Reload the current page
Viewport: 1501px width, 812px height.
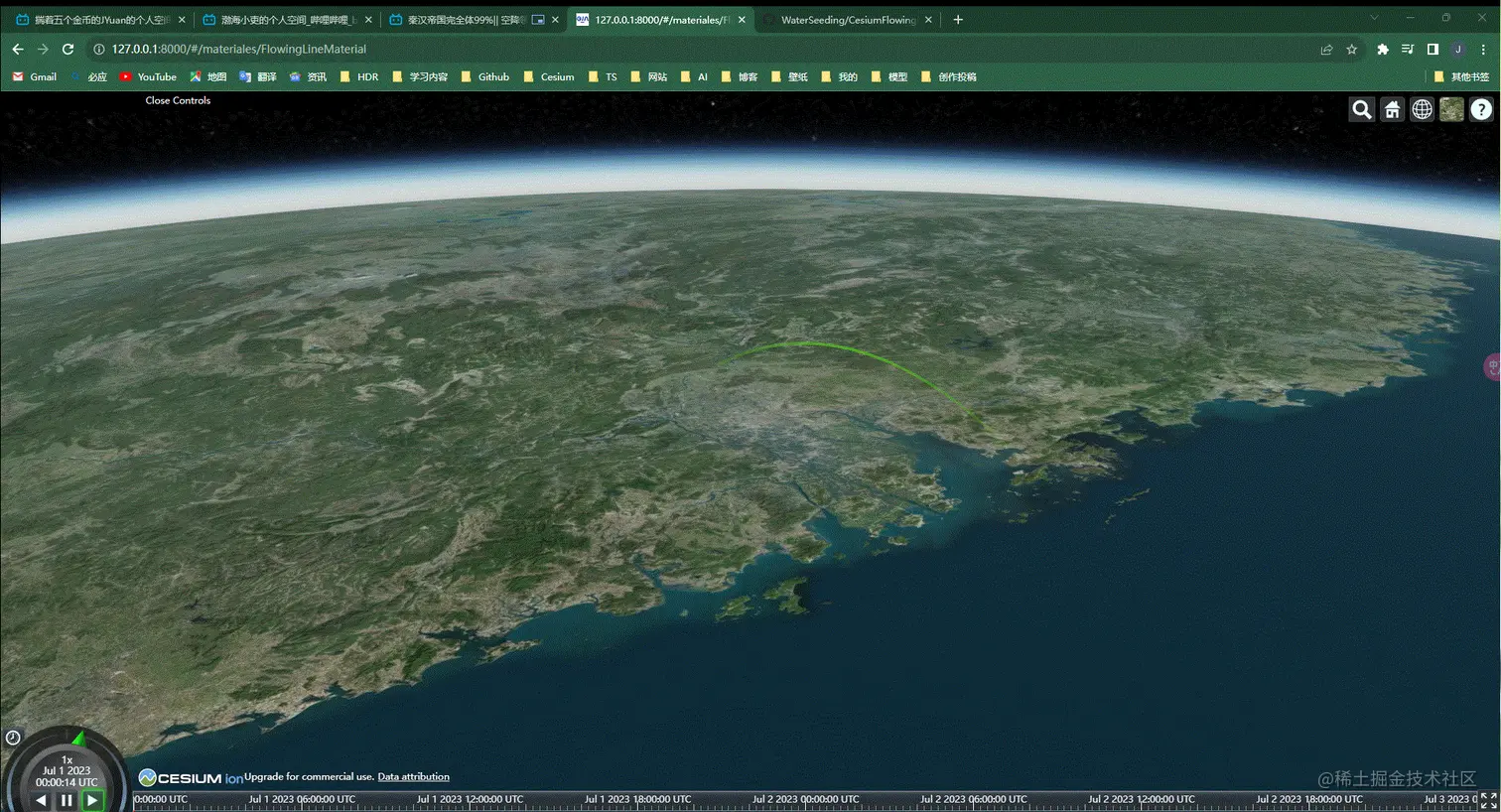[x=68, y=49]
